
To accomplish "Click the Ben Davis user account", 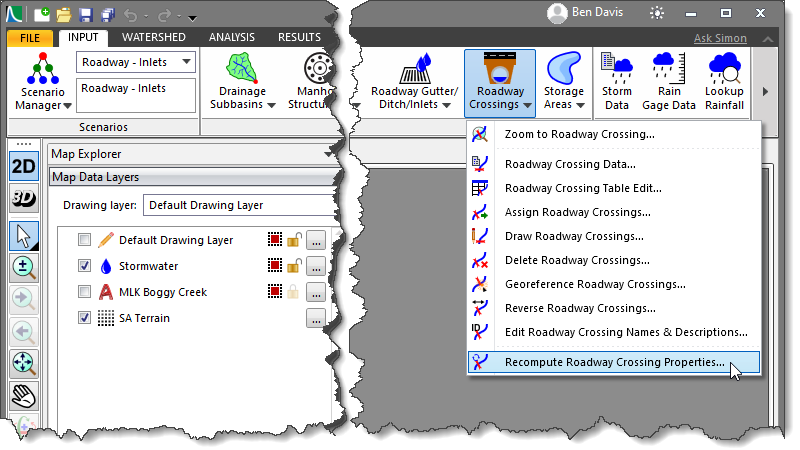I will (585, 13).
